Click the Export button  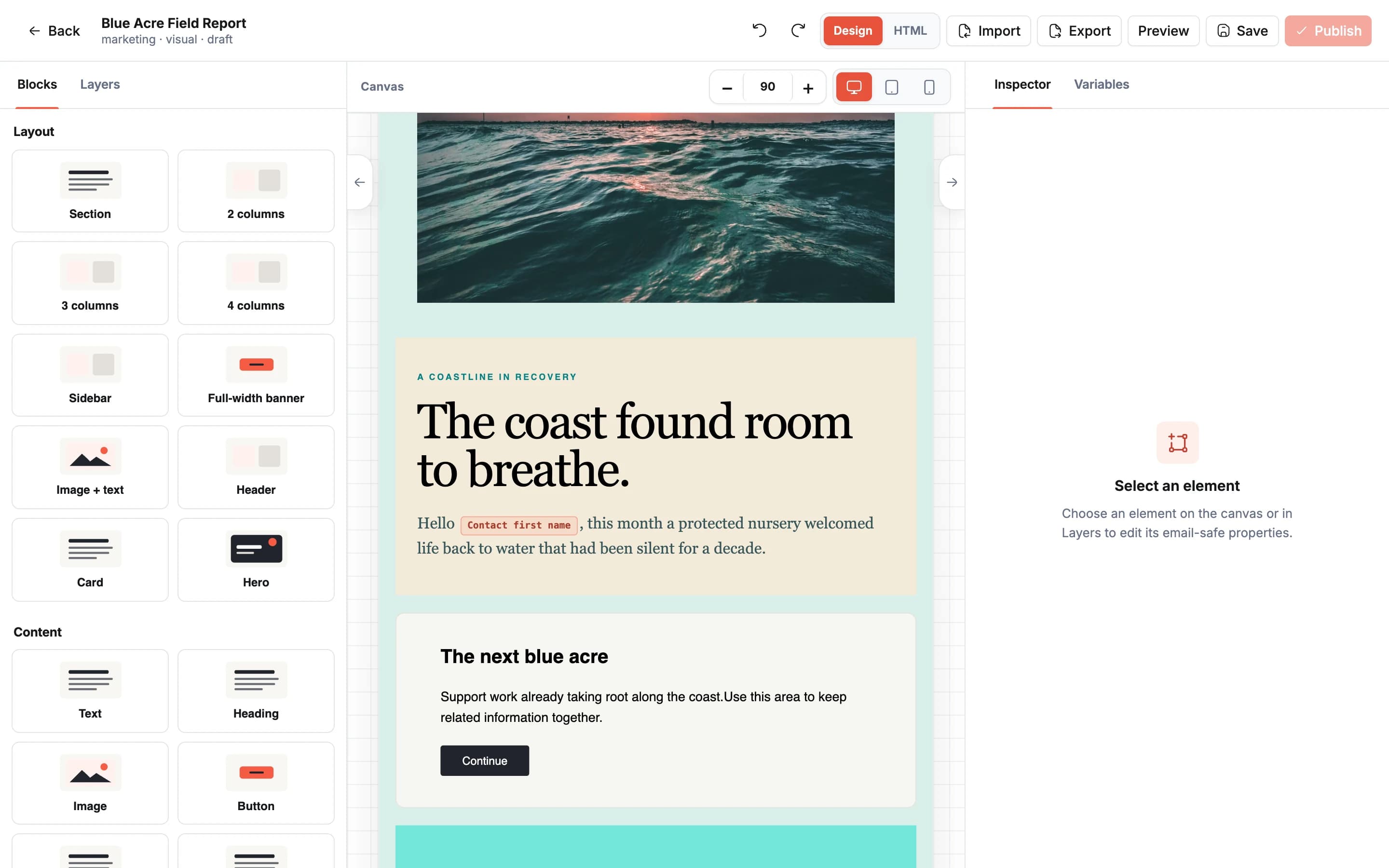tap(1078, 30)
